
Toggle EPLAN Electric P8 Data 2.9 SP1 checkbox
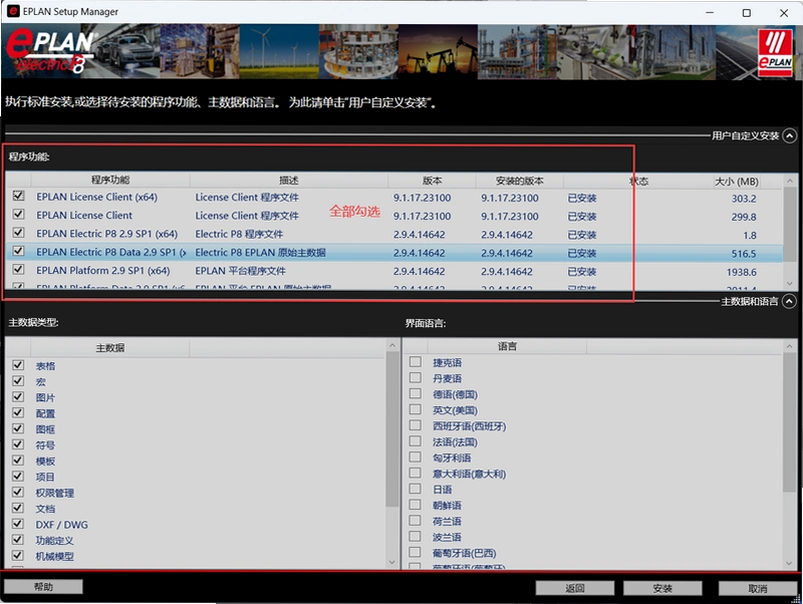click(18, 252)
